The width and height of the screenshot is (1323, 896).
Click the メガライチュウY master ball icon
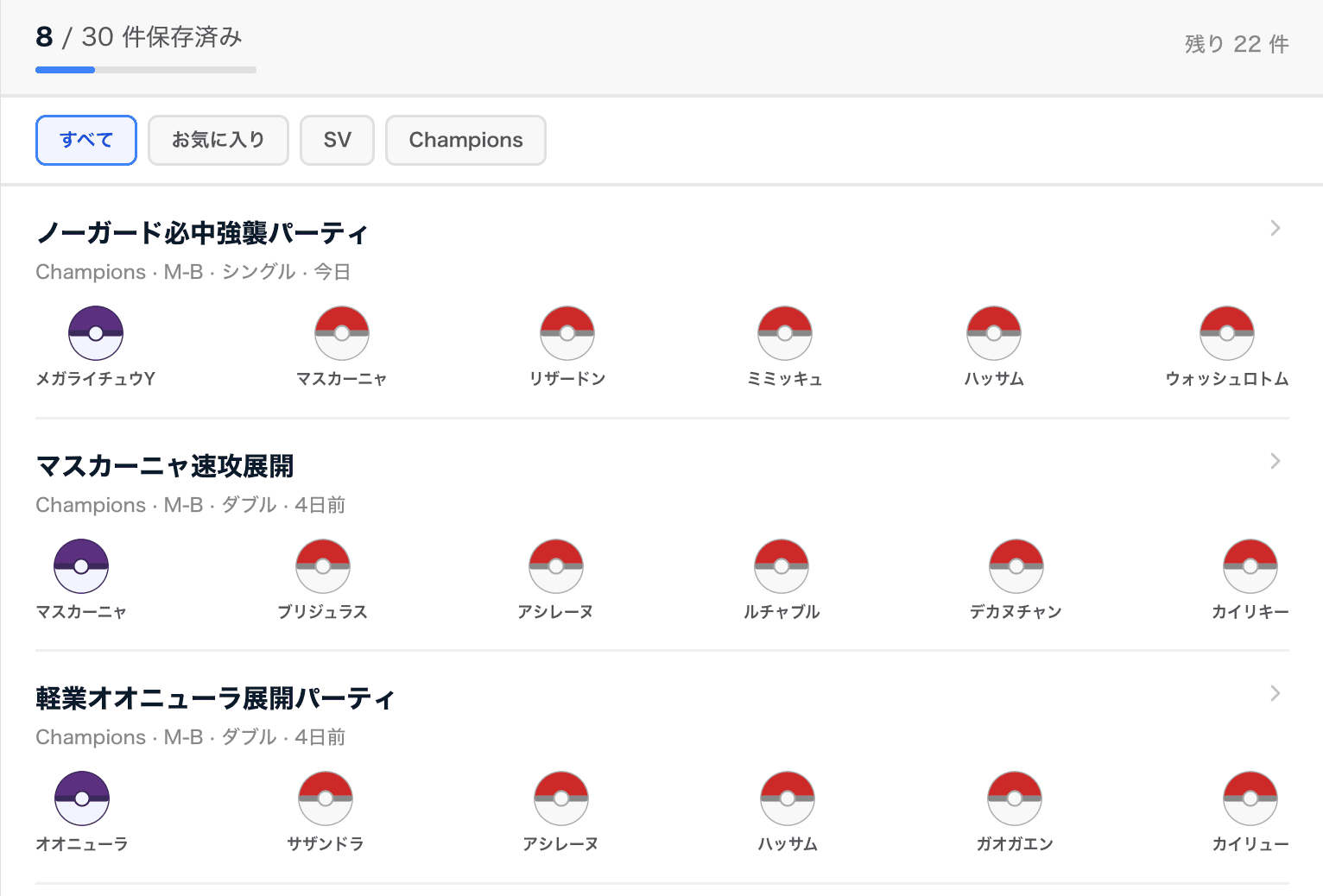click(x=96, y=332)
